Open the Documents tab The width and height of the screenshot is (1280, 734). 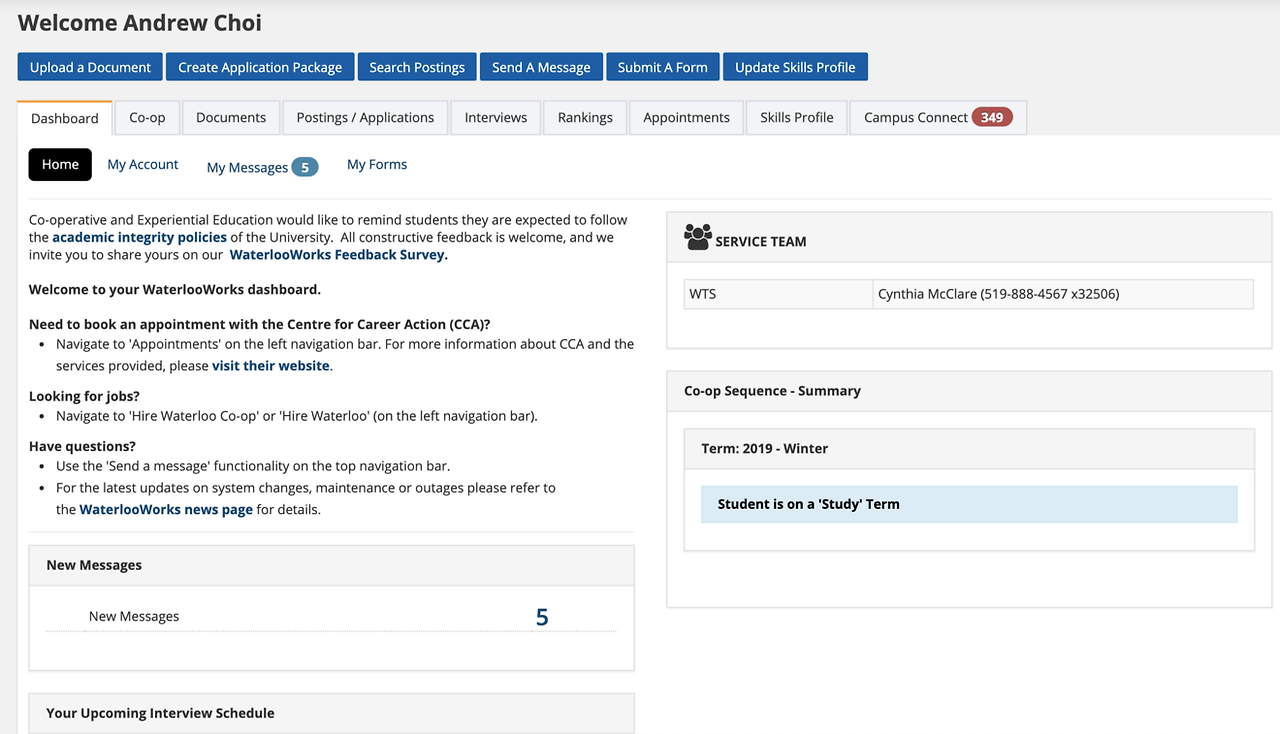click(x=231, y=117)
